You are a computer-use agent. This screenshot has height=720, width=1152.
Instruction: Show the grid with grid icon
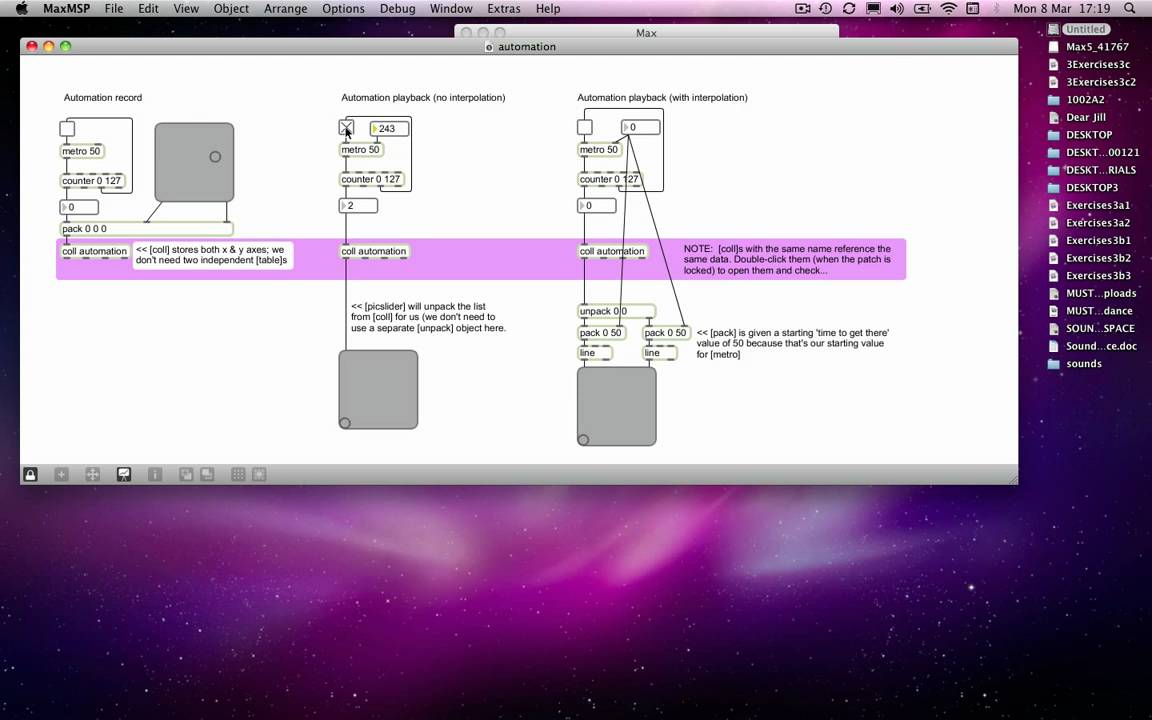click(x=238, y=475)
